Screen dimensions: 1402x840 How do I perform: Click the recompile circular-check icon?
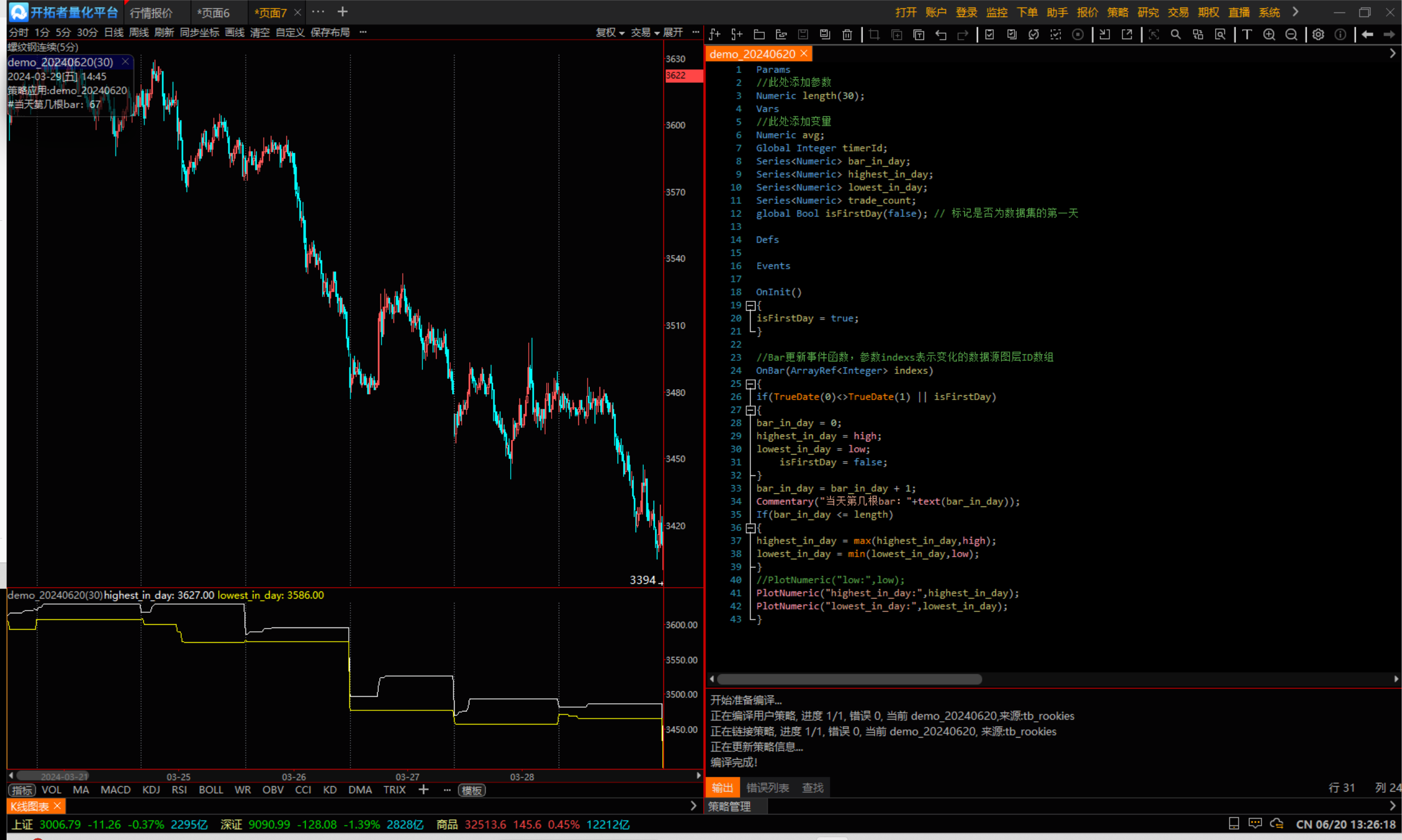tap(1034, 34)
